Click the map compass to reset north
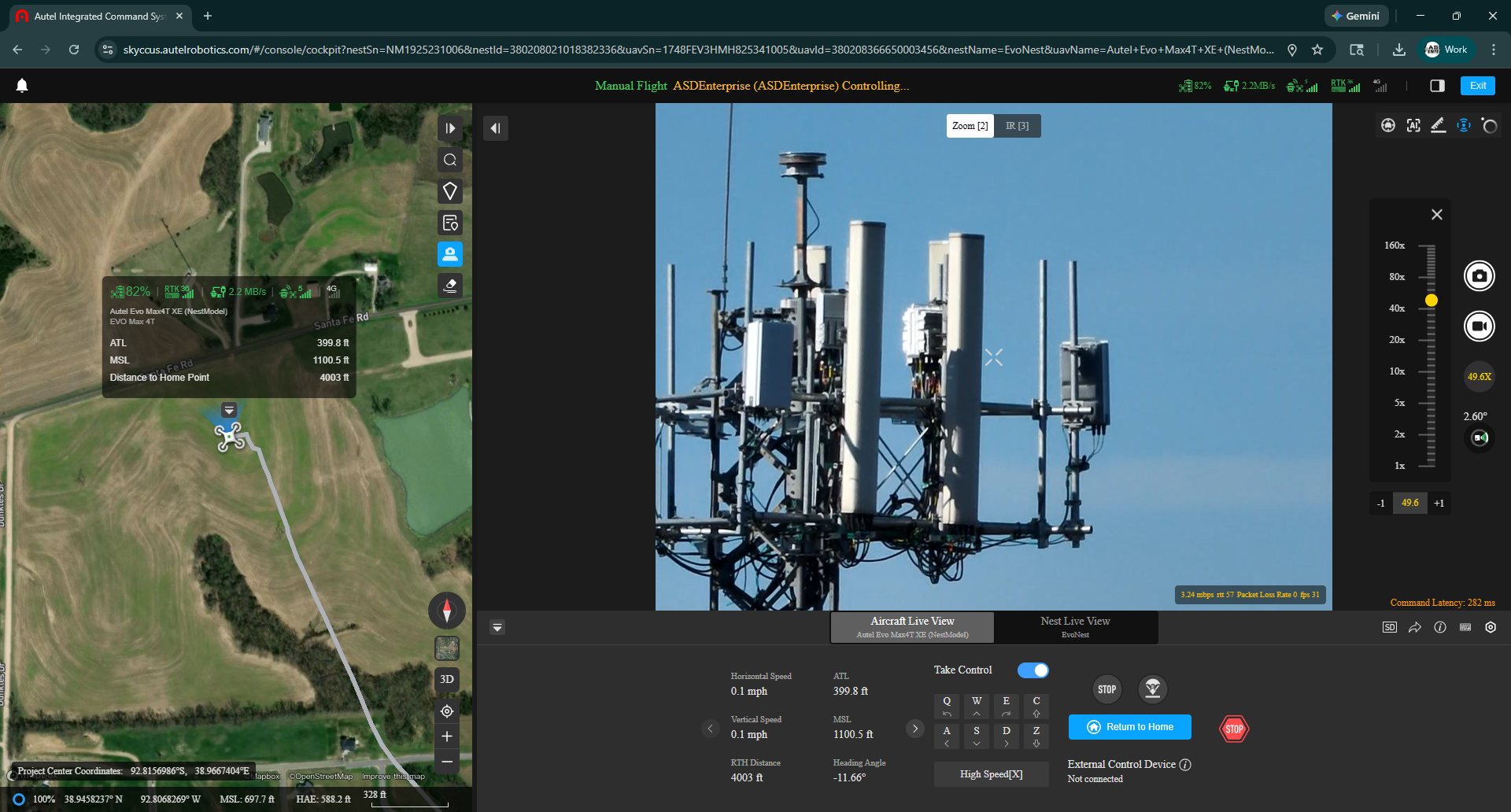 [446, 610]
